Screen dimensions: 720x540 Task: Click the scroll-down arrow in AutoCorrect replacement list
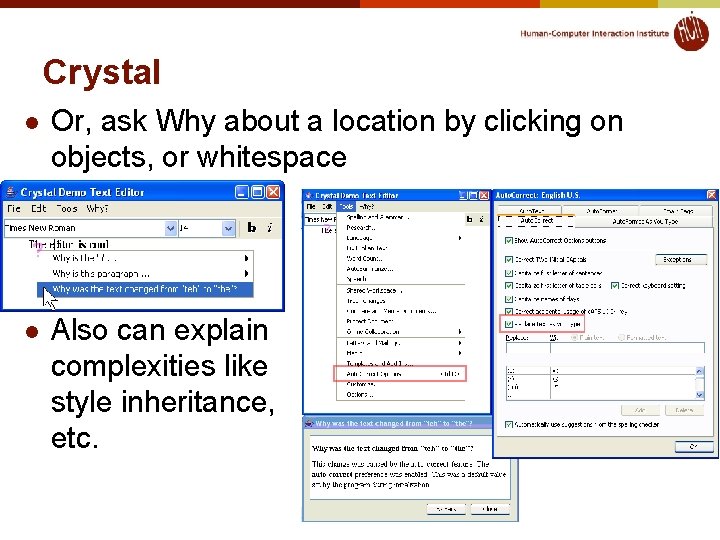(699, 394)
